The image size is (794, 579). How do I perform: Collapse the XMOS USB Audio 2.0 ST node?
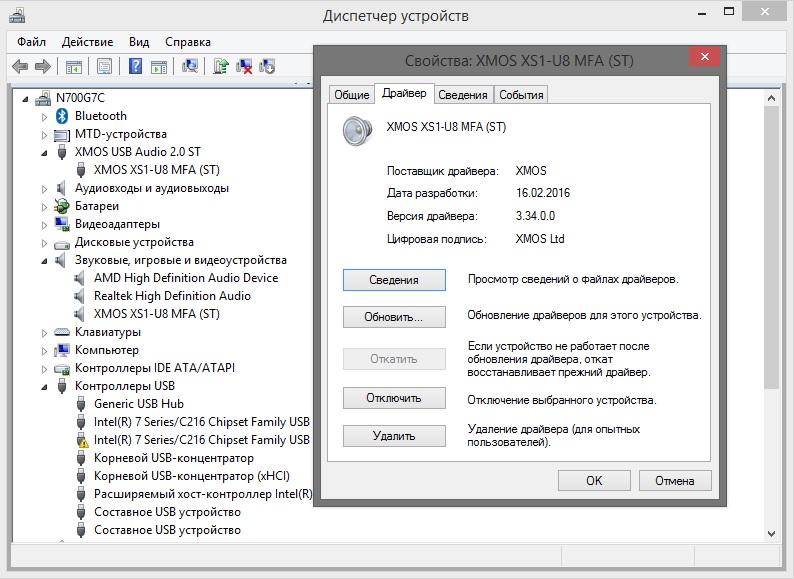point(45,153)
